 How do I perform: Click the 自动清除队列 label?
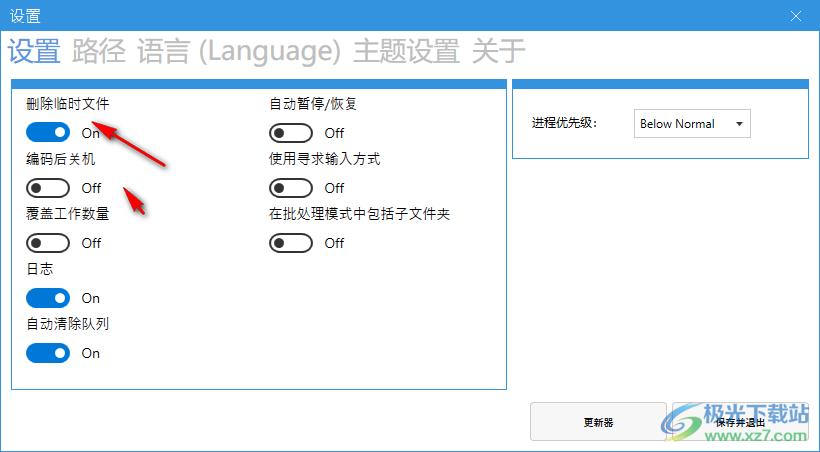(67, 324)
